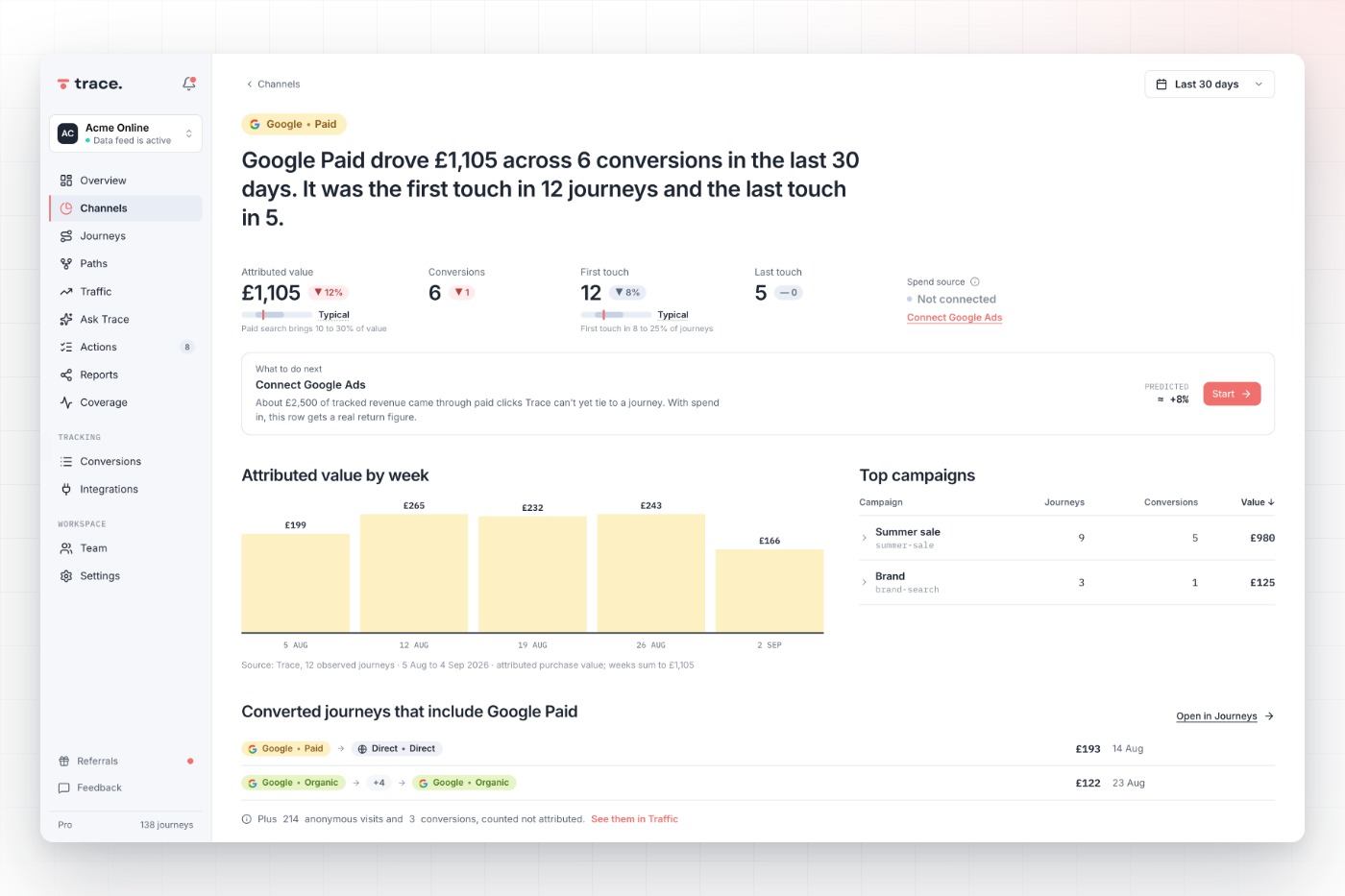Screen dimensions: 1345x896
Task: Click the Overview grid icon
Action: coord(66,181)
